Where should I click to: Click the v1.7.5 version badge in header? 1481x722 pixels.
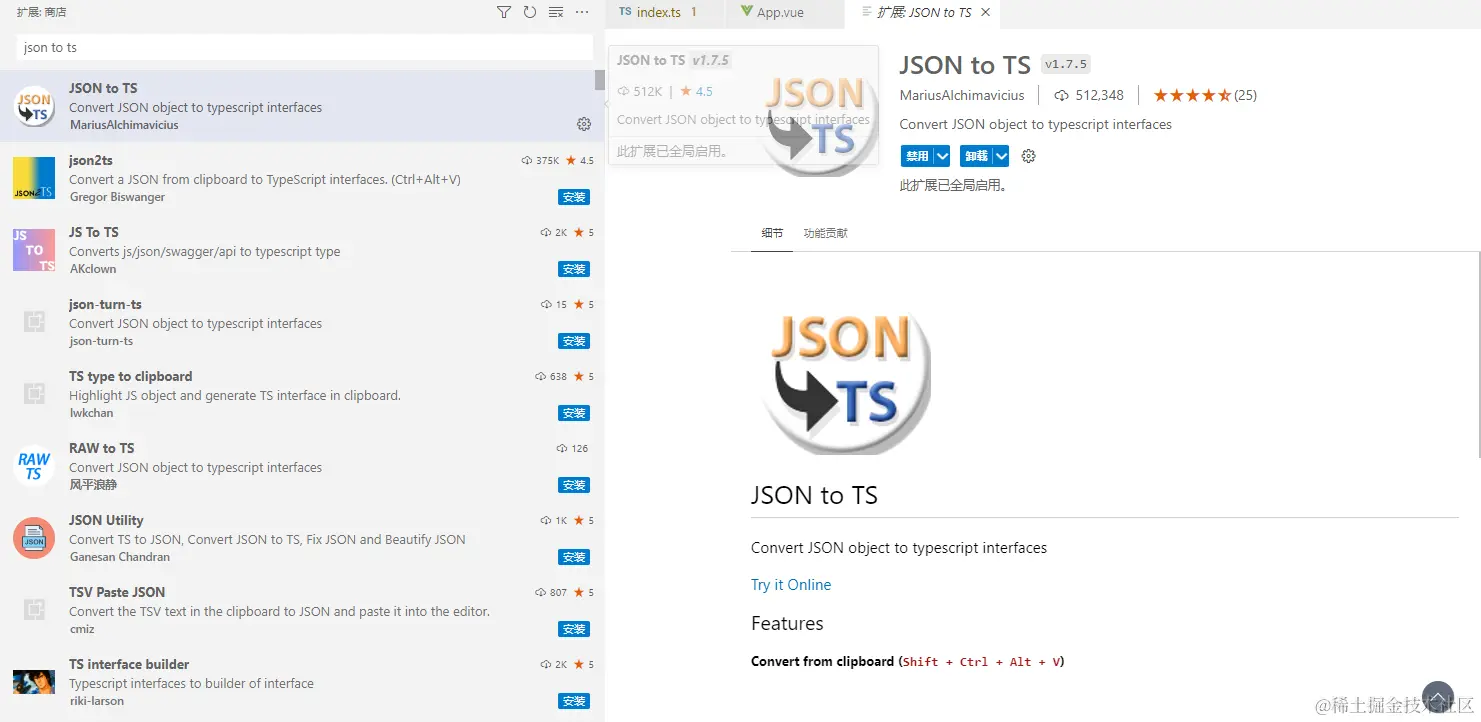[x=1065, y=64]
